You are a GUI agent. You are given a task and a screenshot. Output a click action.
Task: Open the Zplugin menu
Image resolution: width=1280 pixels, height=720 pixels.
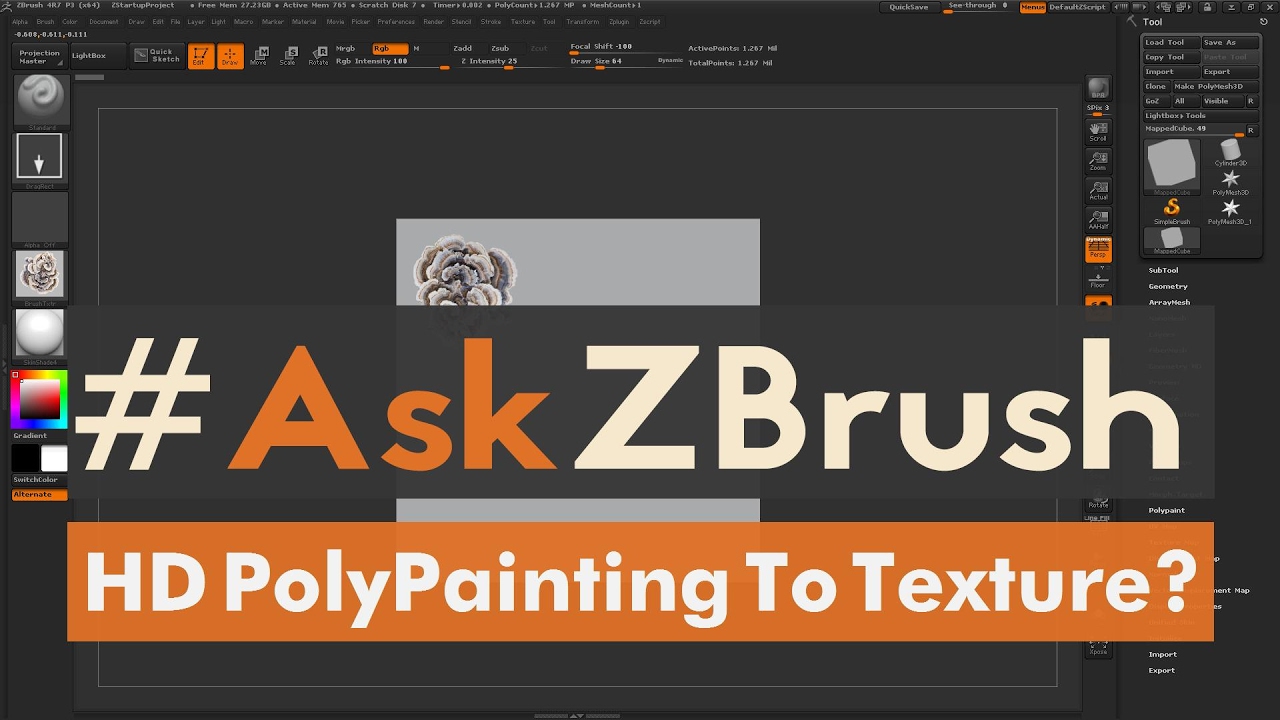(x=619, y=21)
